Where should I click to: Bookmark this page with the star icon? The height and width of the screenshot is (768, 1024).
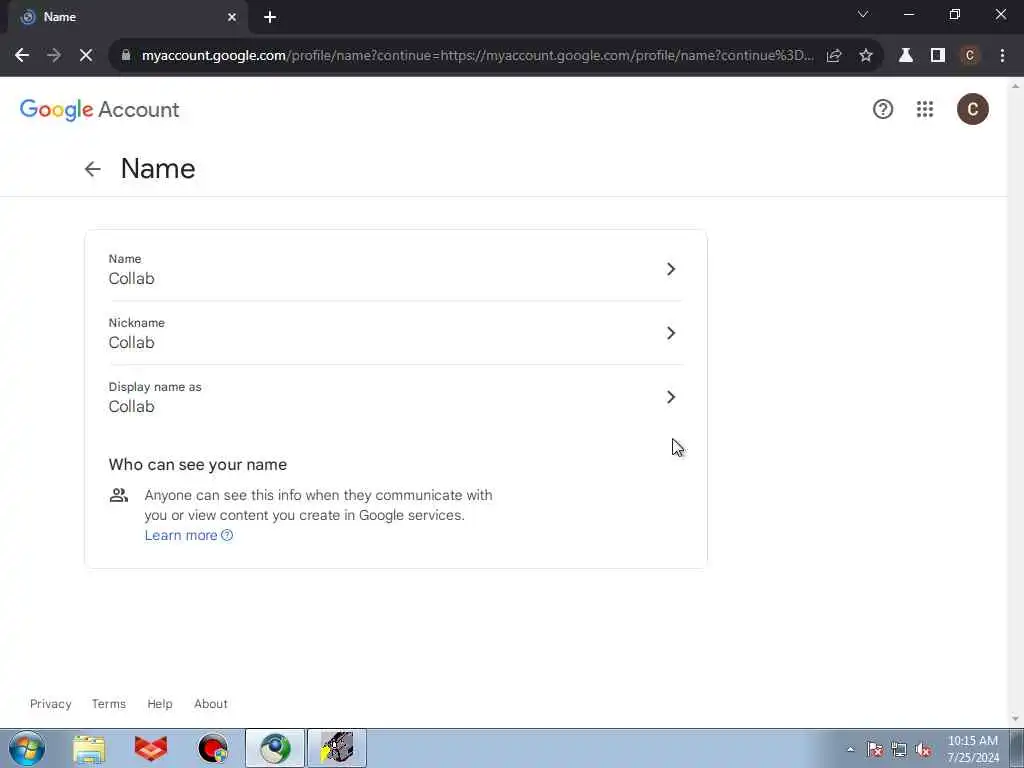(x=866, y=56)
